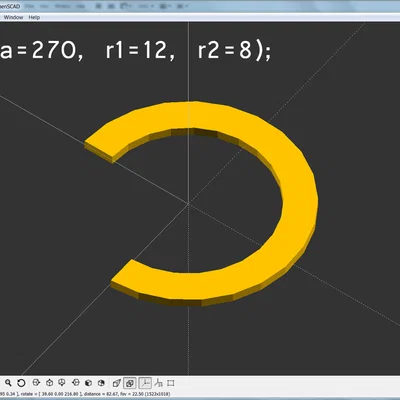Enable Orthogonal projection mode
This screenshot has width=400, height=400.
pos(130,383)
